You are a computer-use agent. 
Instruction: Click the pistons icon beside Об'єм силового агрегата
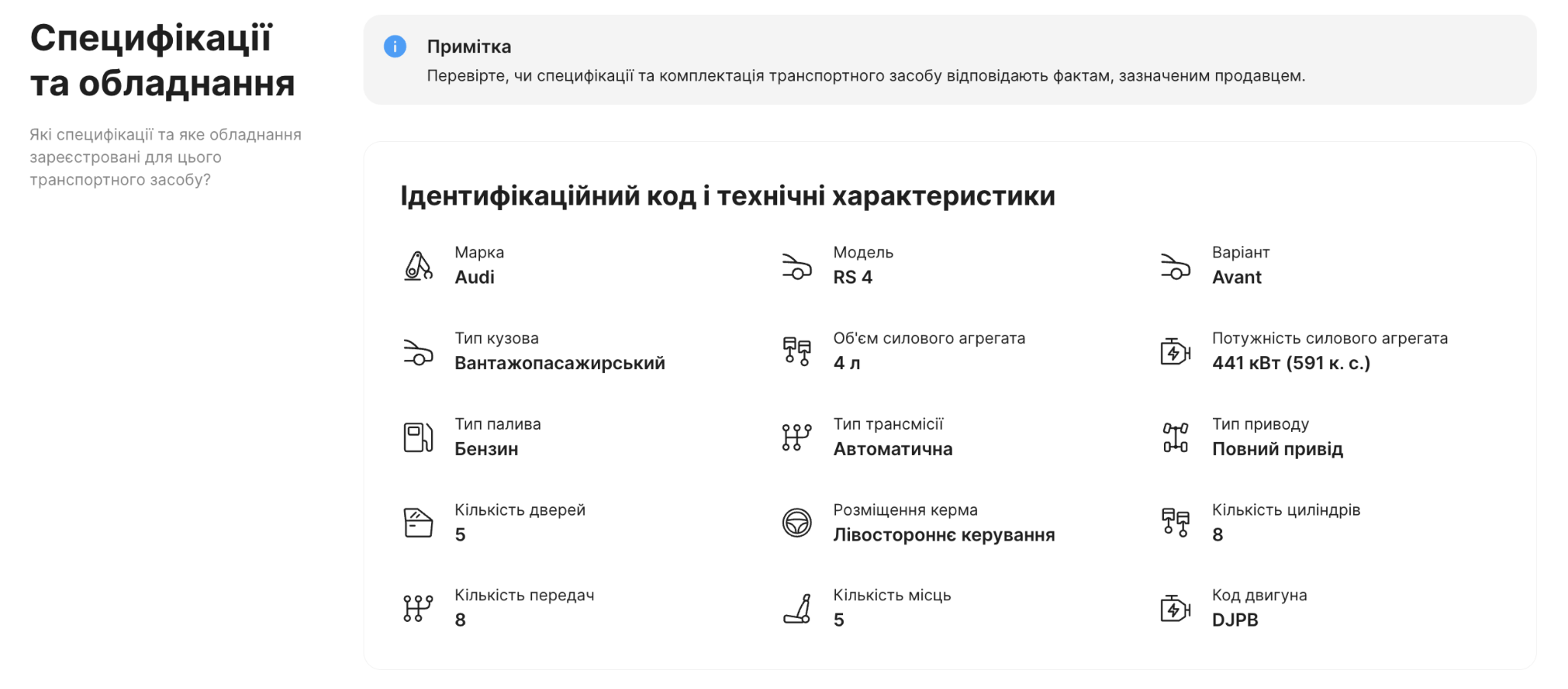coord(797,351)
